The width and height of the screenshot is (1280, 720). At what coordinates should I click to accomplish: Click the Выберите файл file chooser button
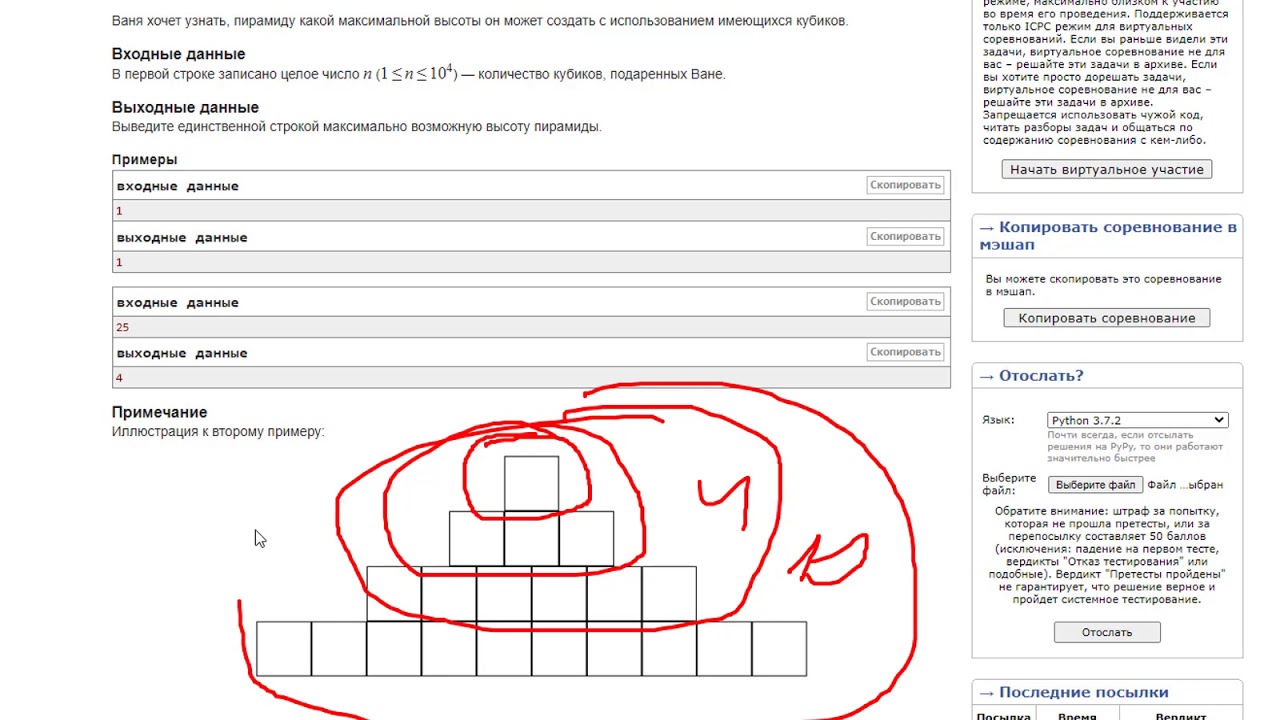1095,485
